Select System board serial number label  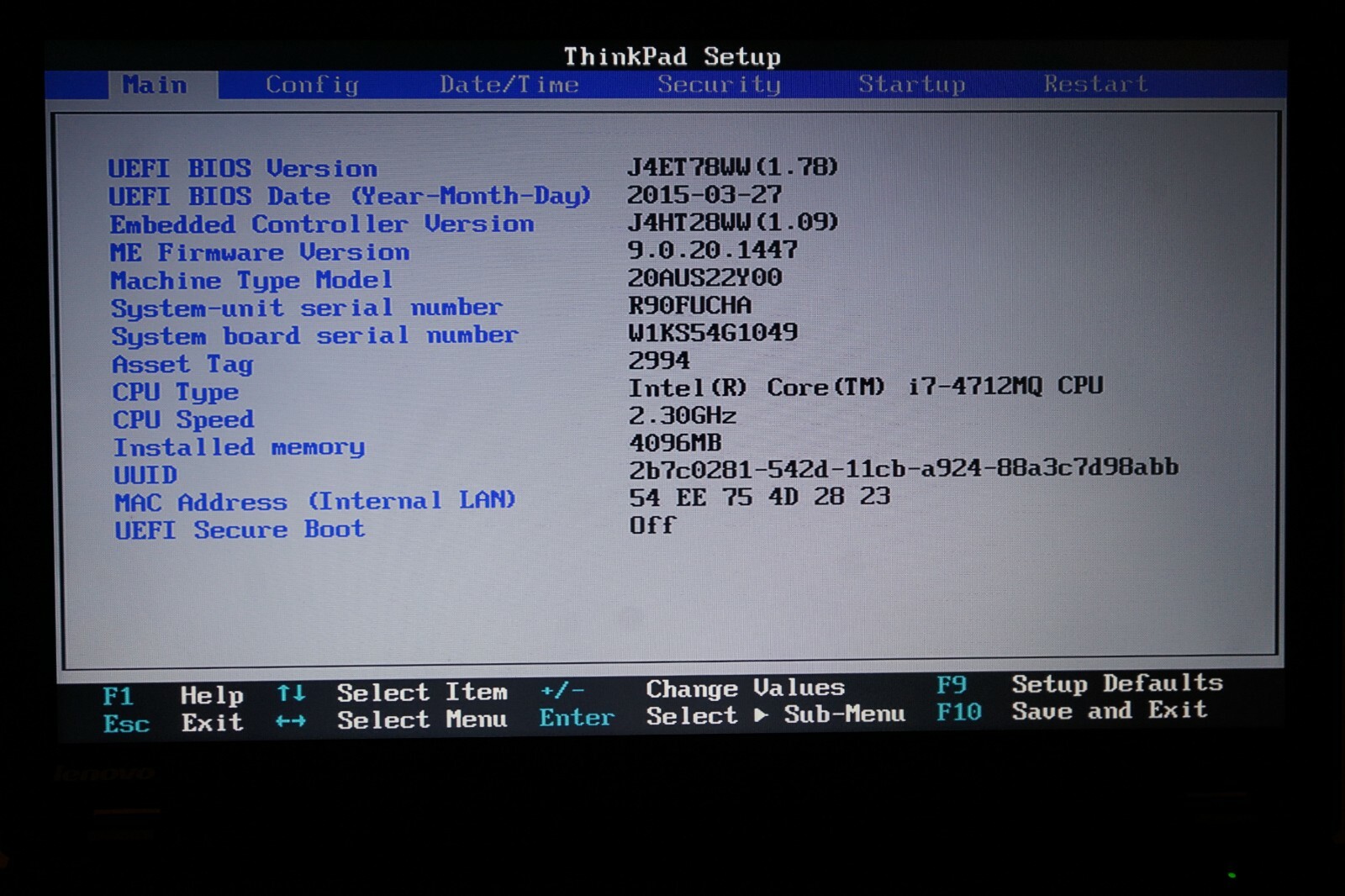pos(315,335)
